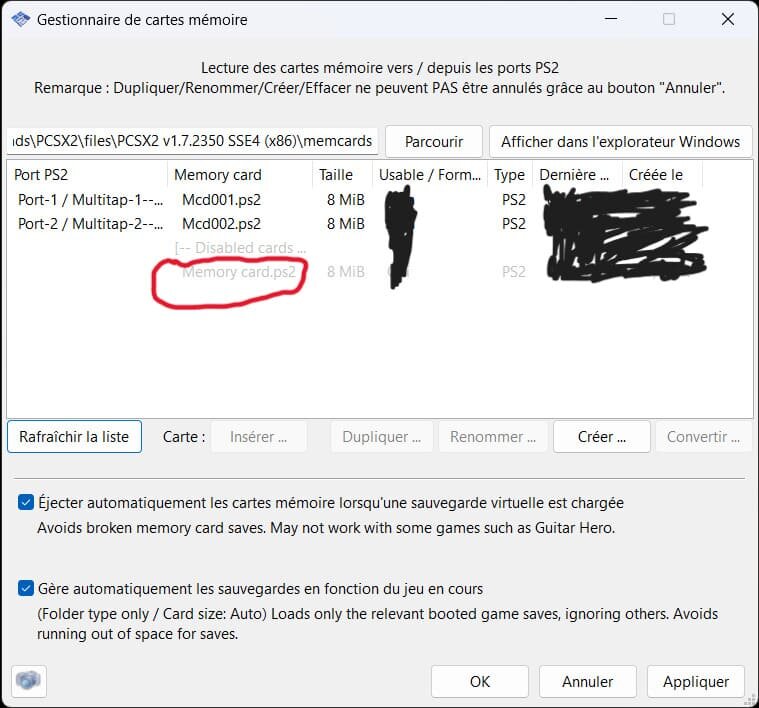
Task: Click Annuler to cancel changes
Action: click(587, 681)
